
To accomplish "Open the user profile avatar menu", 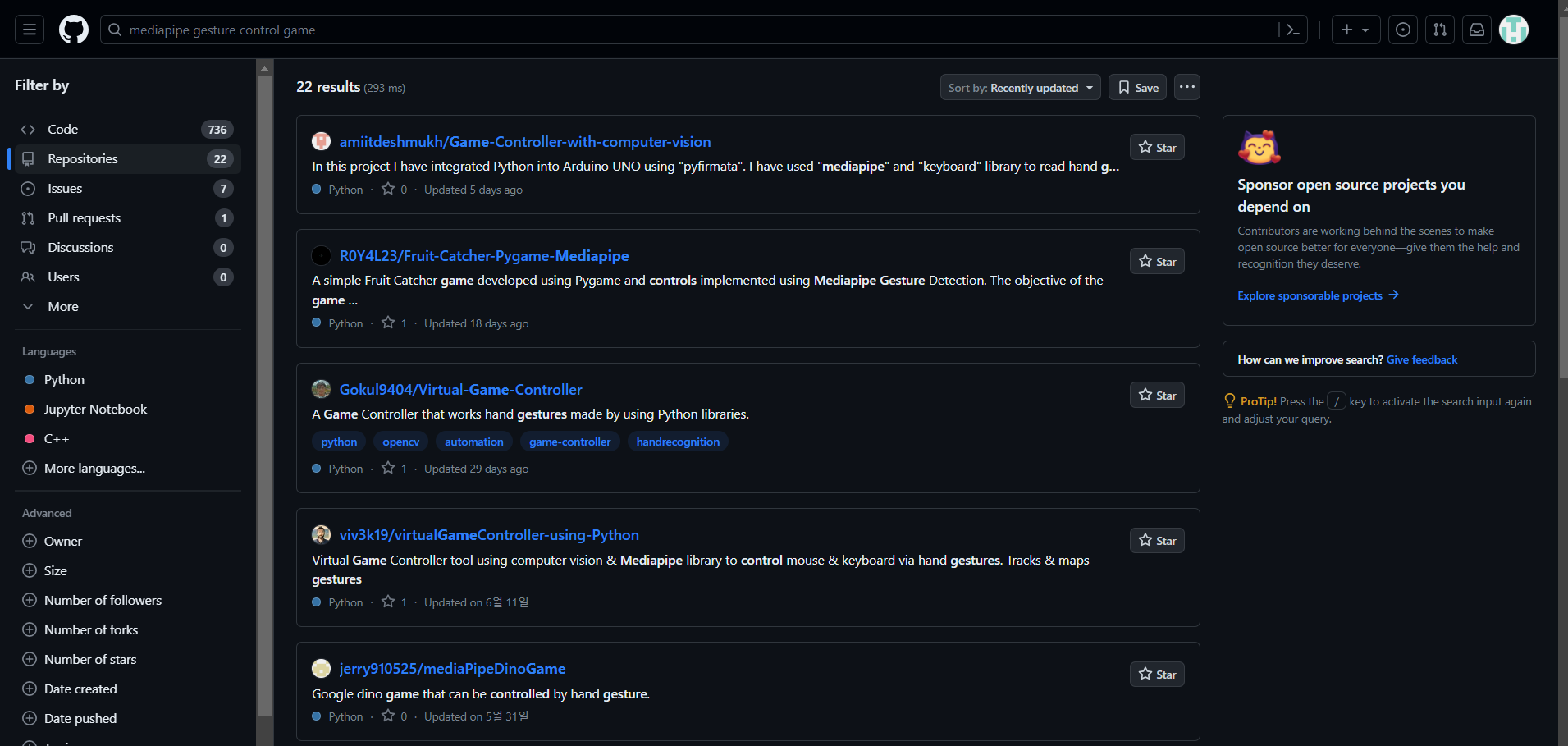I will [x=1514, y=30].
